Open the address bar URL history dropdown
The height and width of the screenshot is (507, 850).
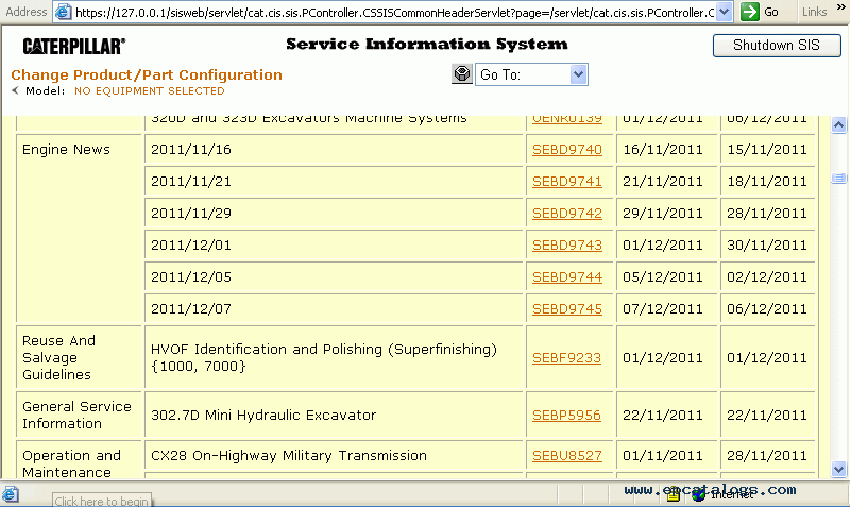pos(724,11)
